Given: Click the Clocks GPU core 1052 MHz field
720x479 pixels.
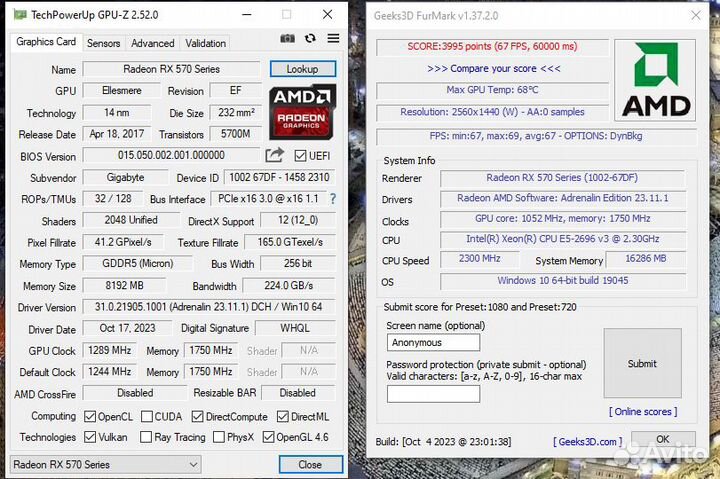Looking at the screenshot, I should 562,219.
